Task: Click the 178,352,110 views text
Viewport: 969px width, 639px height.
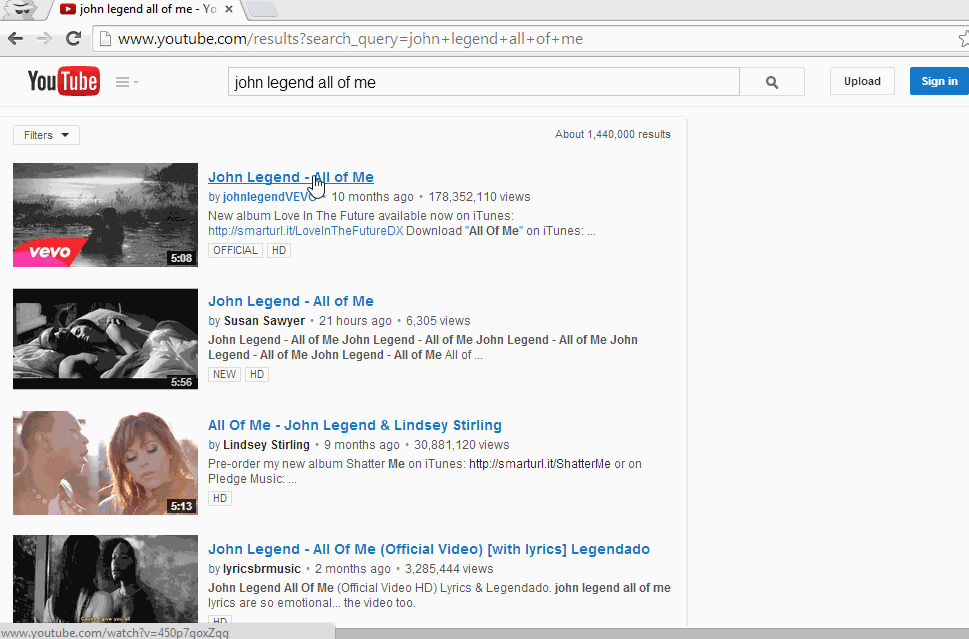Action: (x=479, y=197)
